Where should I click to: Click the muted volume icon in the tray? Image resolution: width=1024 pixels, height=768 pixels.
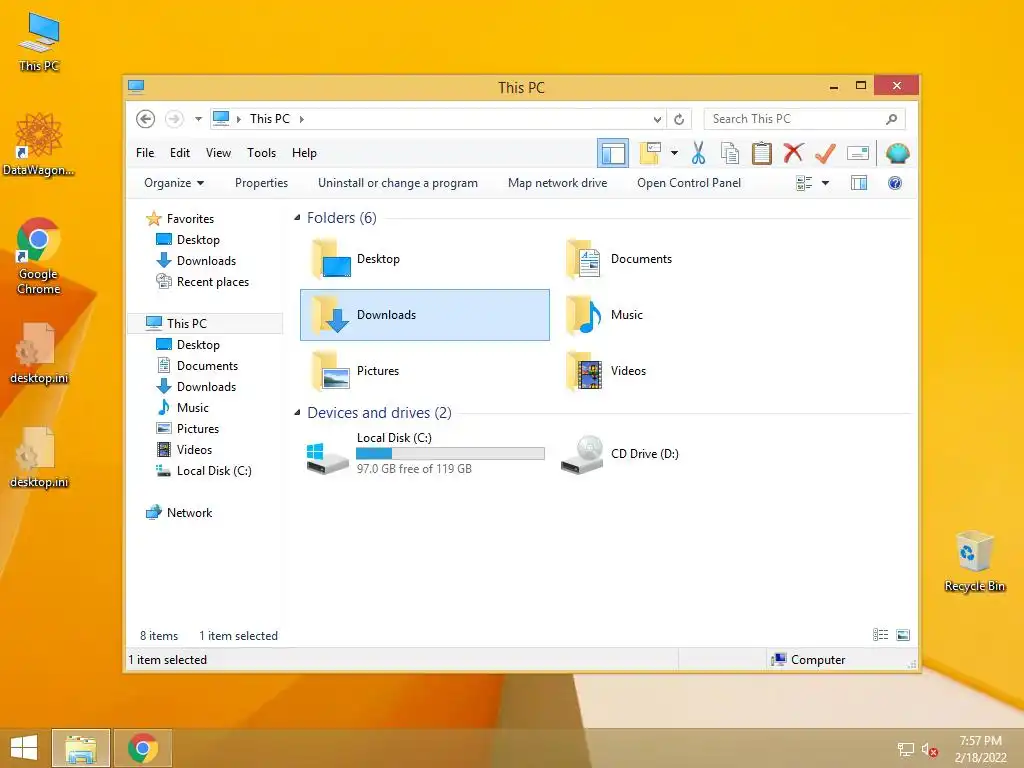click(x=929, y=750)
